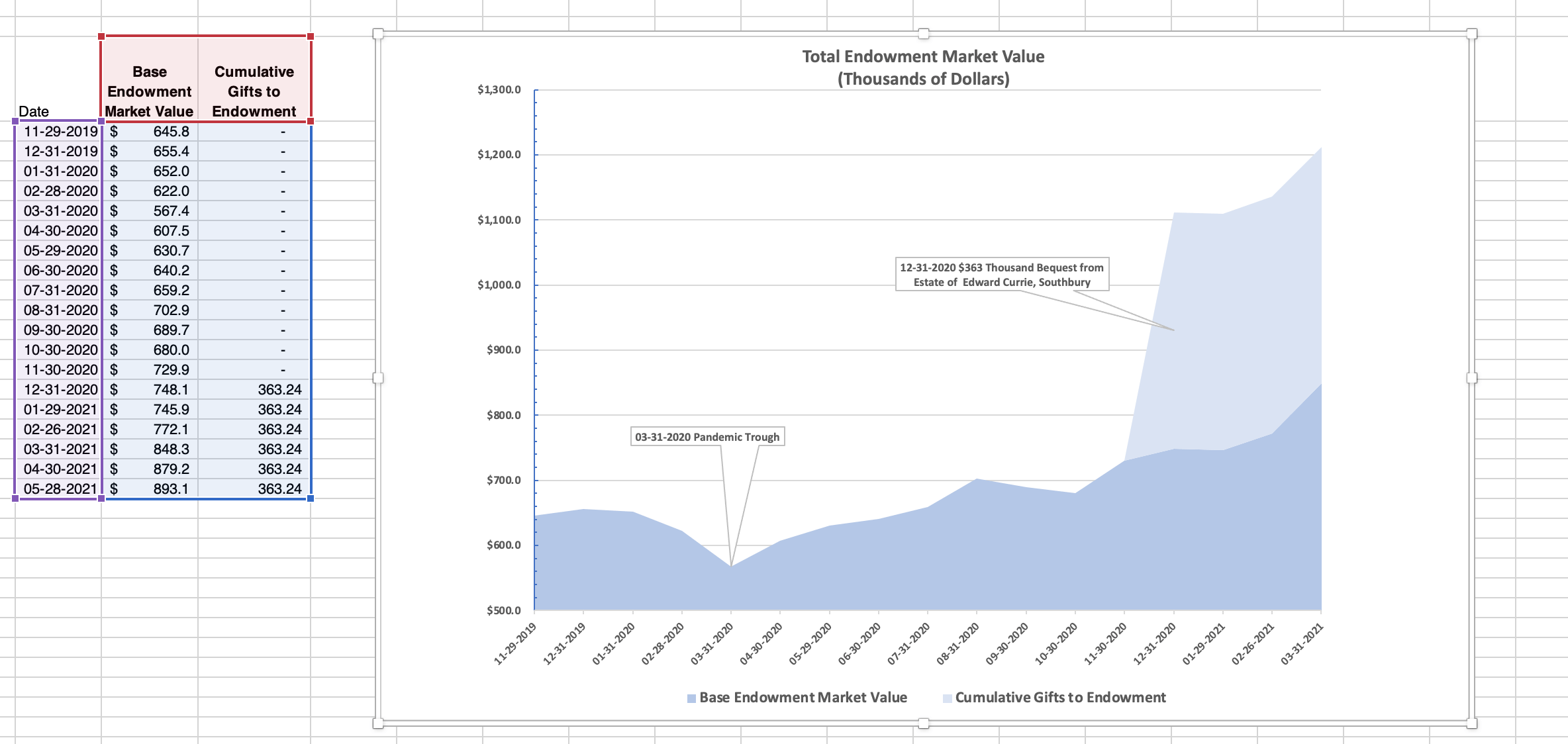Screen dimensions: 1568x744
Task: Select the cell with value 702.9
Action: point(150,310)
